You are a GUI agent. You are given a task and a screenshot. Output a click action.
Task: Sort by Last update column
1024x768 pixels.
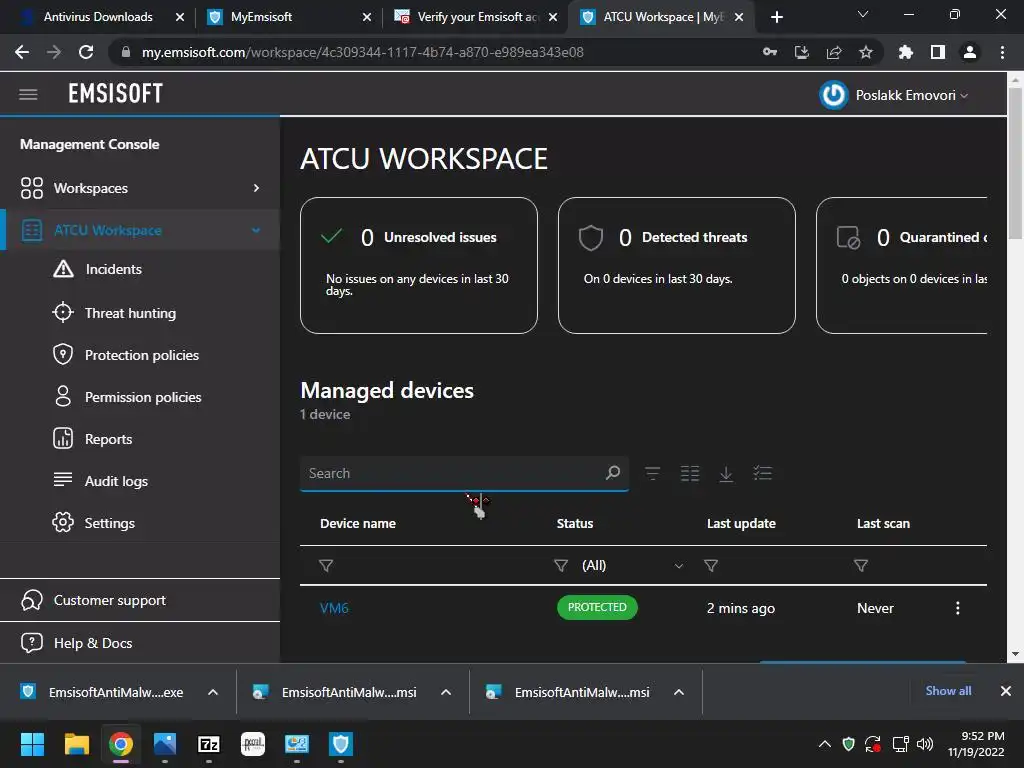[741, 524]
